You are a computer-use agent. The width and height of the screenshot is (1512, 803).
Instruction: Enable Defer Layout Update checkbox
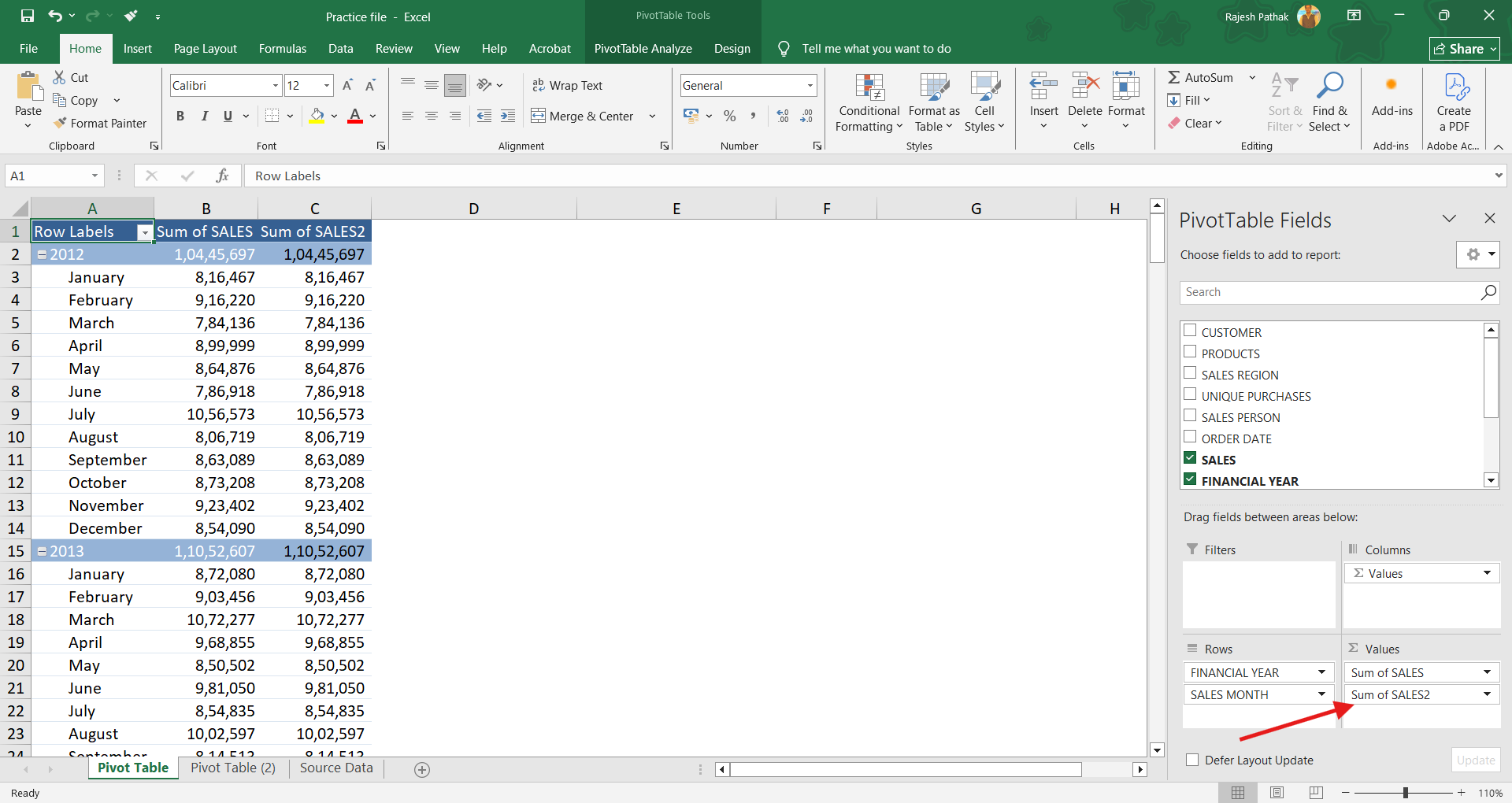click(1192, 760)
